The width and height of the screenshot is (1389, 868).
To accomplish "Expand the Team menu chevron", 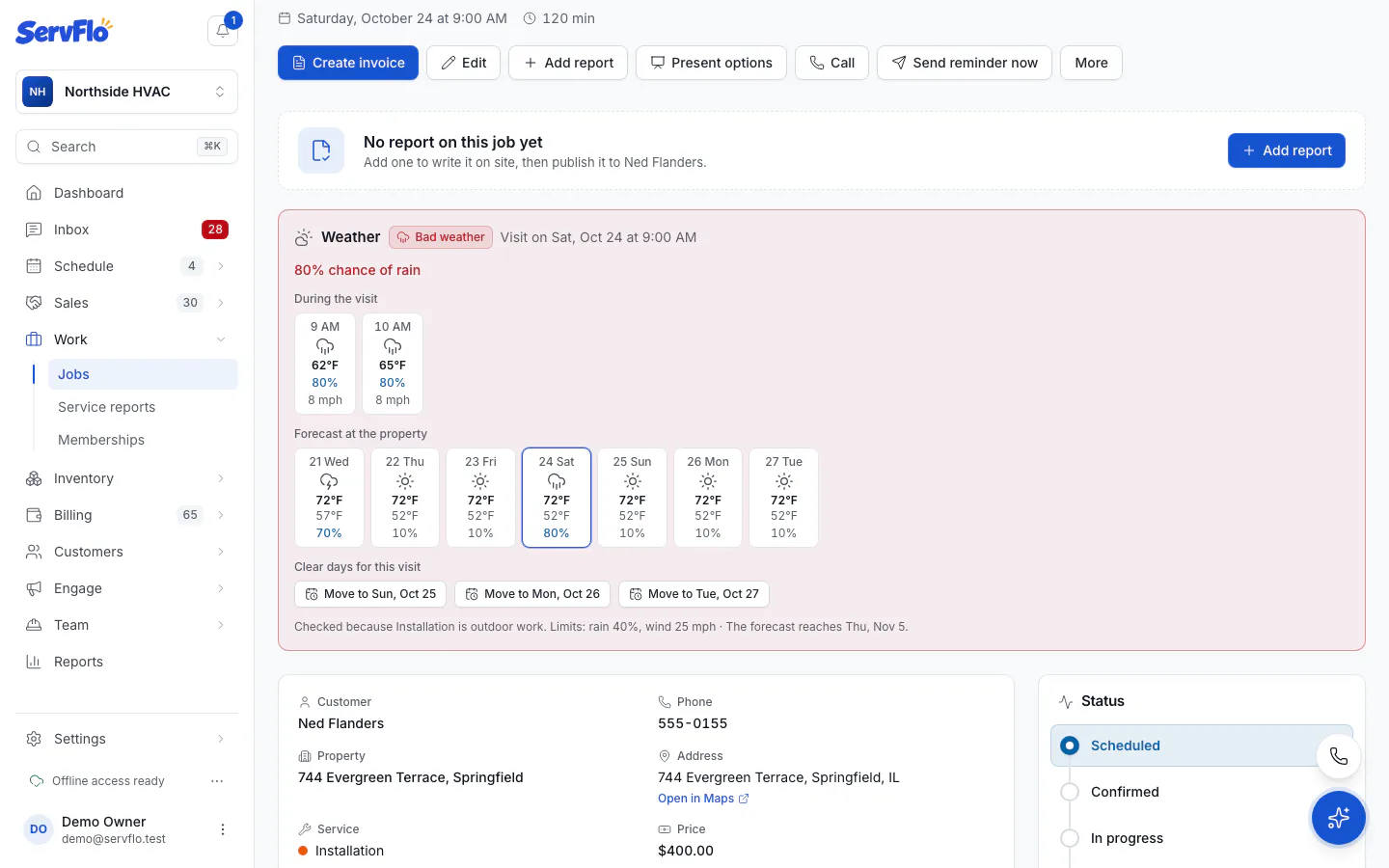I will click(221, 625).
